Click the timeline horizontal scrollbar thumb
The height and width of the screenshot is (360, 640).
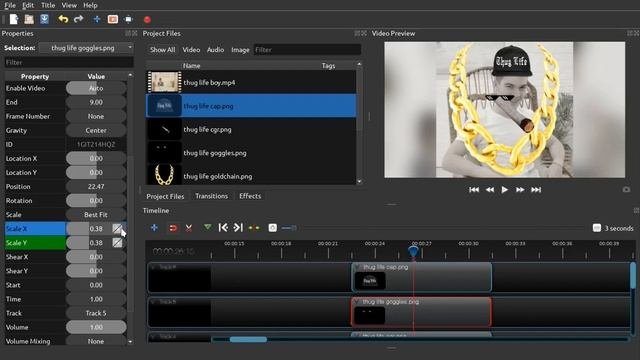click(248, 339)
